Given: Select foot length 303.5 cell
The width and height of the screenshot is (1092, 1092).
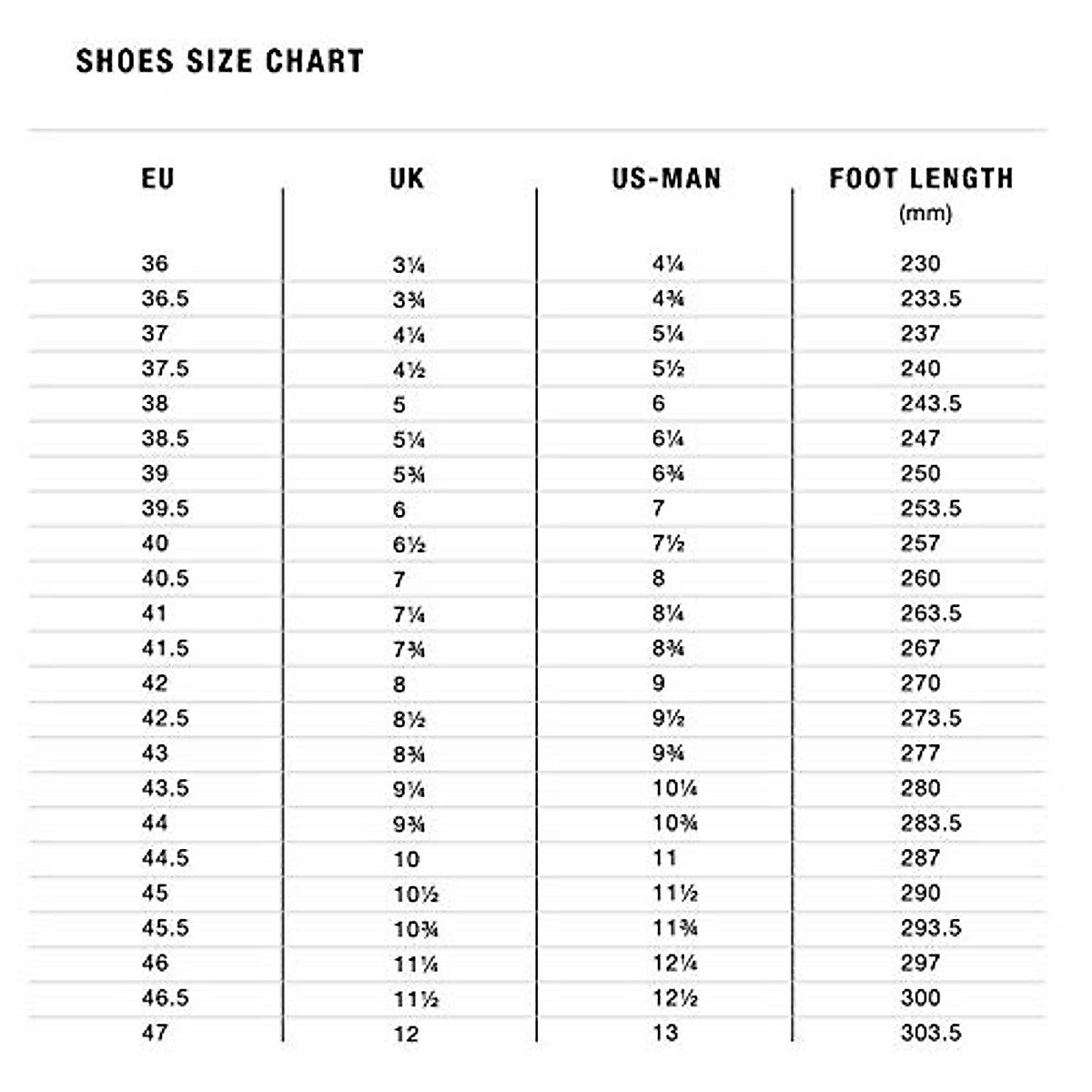Looking at the screenshot, I should pyautogui.click(x=930, y=1033).
